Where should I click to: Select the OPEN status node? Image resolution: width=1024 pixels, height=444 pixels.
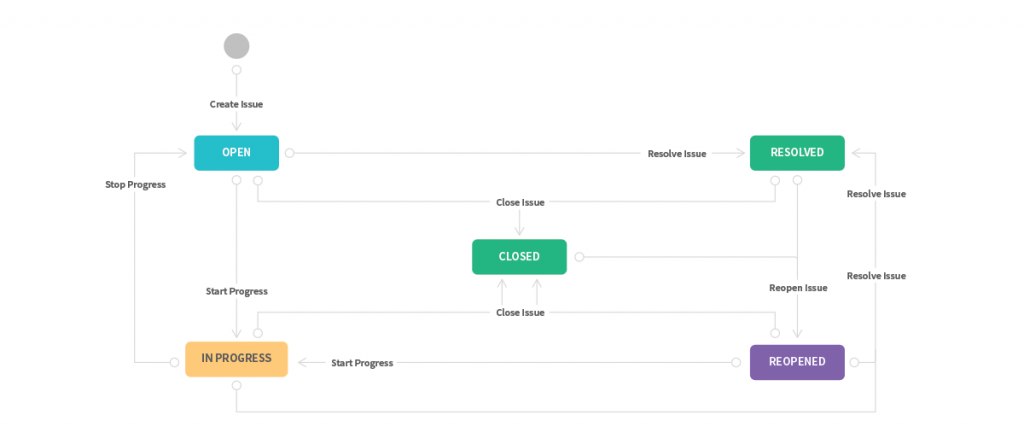[x=236, y=153]
